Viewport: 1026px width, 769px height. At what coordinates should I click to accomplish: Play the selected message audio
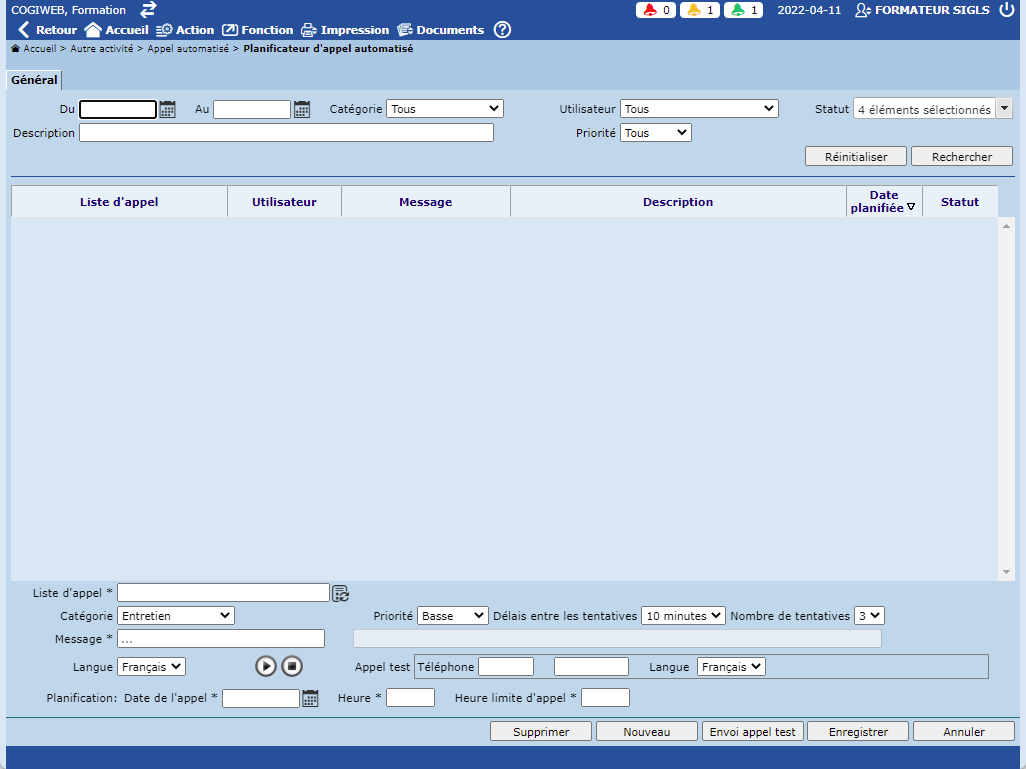[x=265, y=666]
